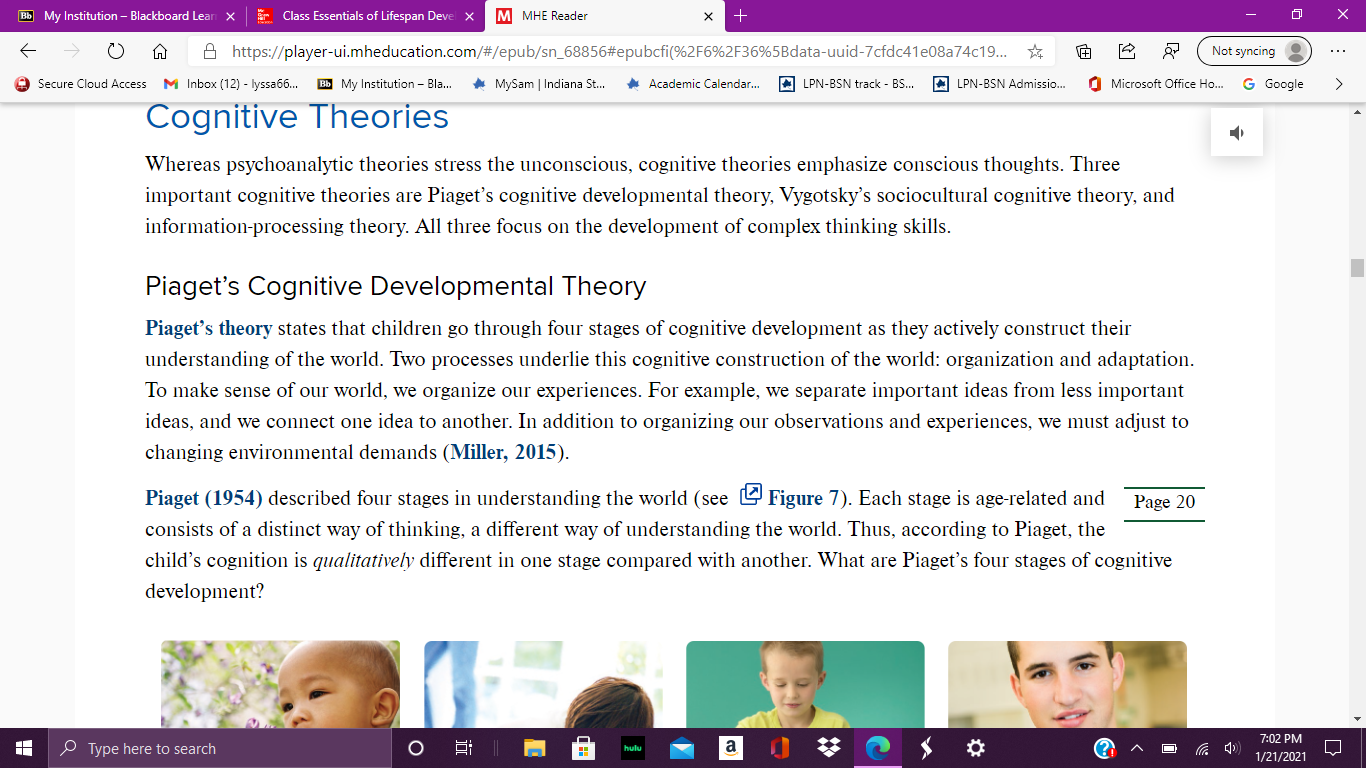The image size is (1366, 768).
Task: Expand the favorites bar overflow chevron
Action: pos(1339,84)
